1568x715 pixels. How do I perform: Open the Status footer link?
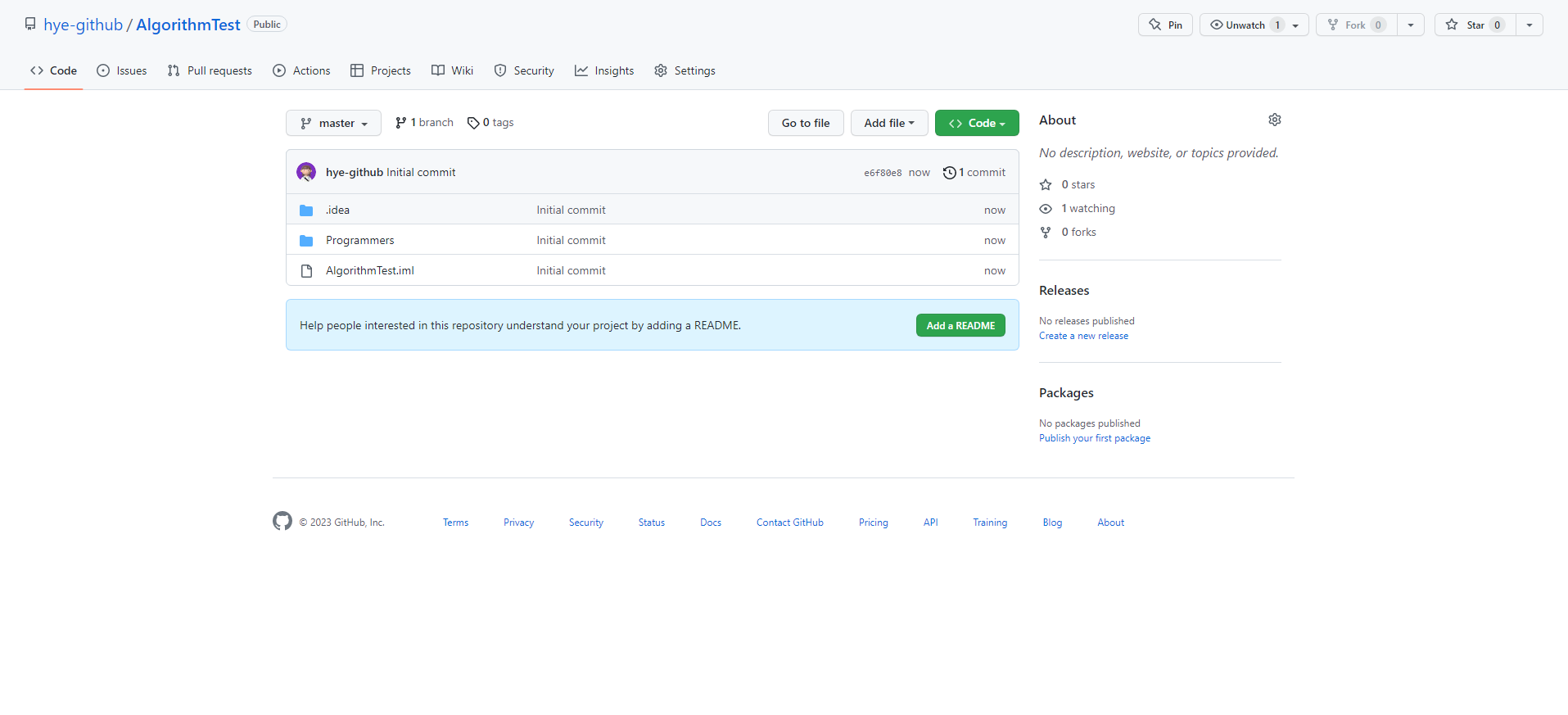(652, 523)
